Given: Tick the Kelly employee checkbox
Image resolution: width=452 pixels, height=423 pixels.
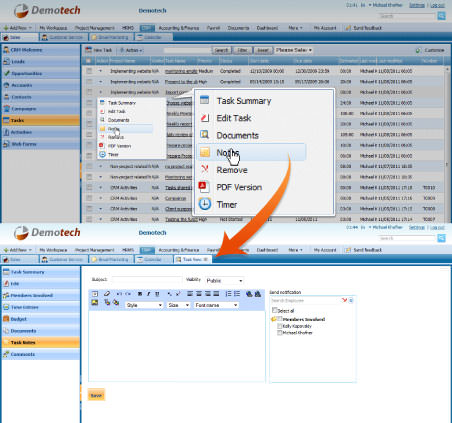Looking at the screenshot, I should [x=280, y=326].
